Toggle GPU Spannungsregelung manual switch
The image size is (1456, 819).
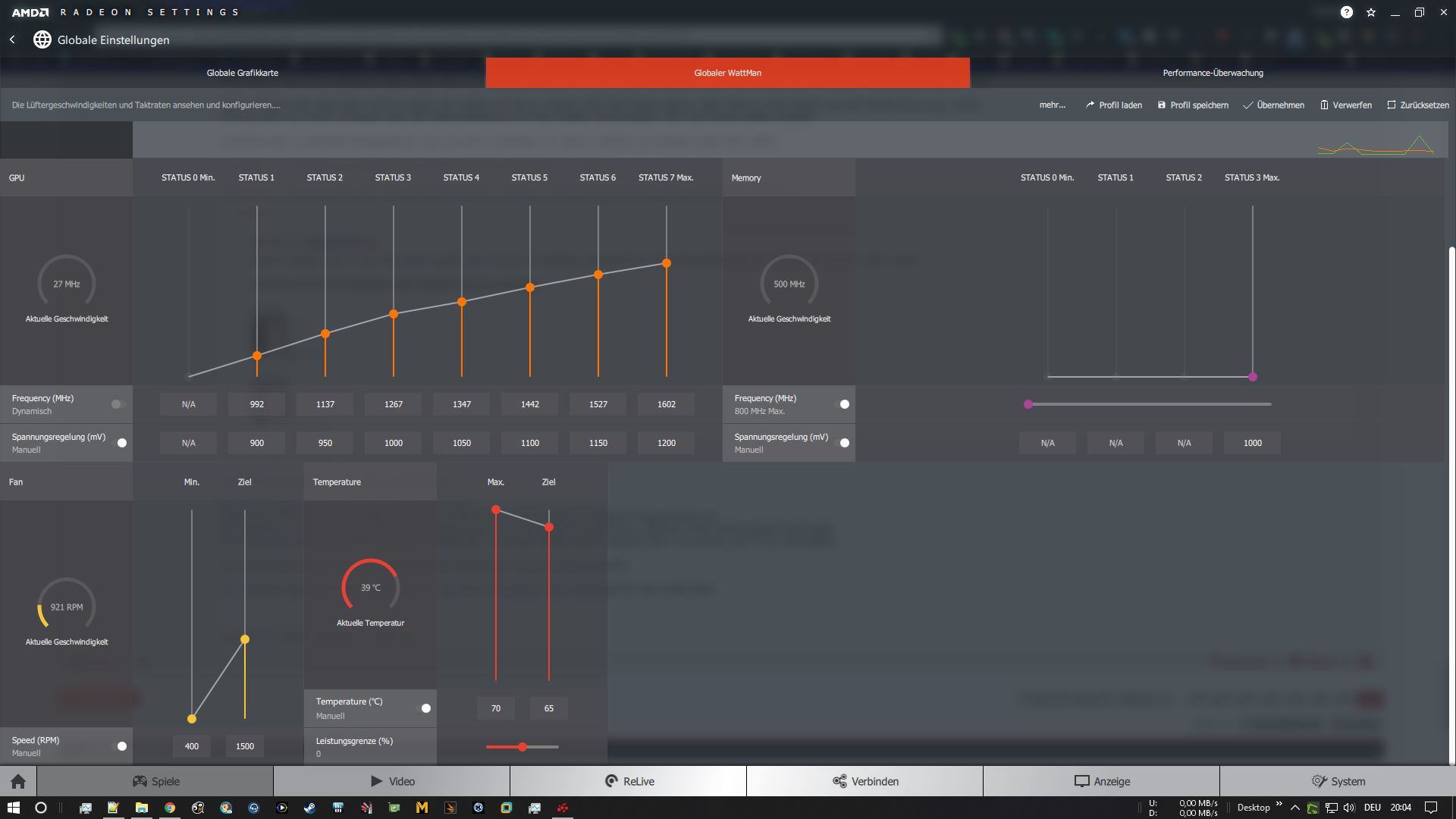point(121,443)
